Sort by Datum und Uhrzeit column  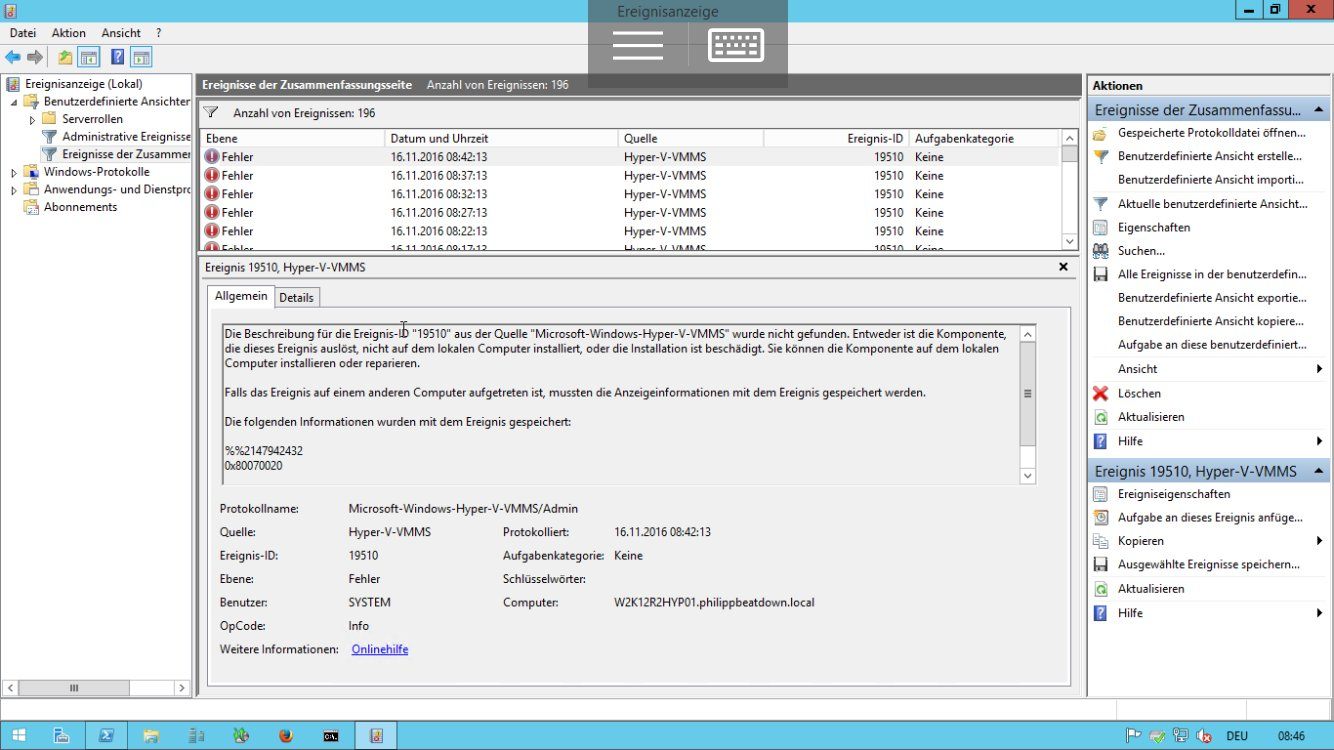point(501,138)
